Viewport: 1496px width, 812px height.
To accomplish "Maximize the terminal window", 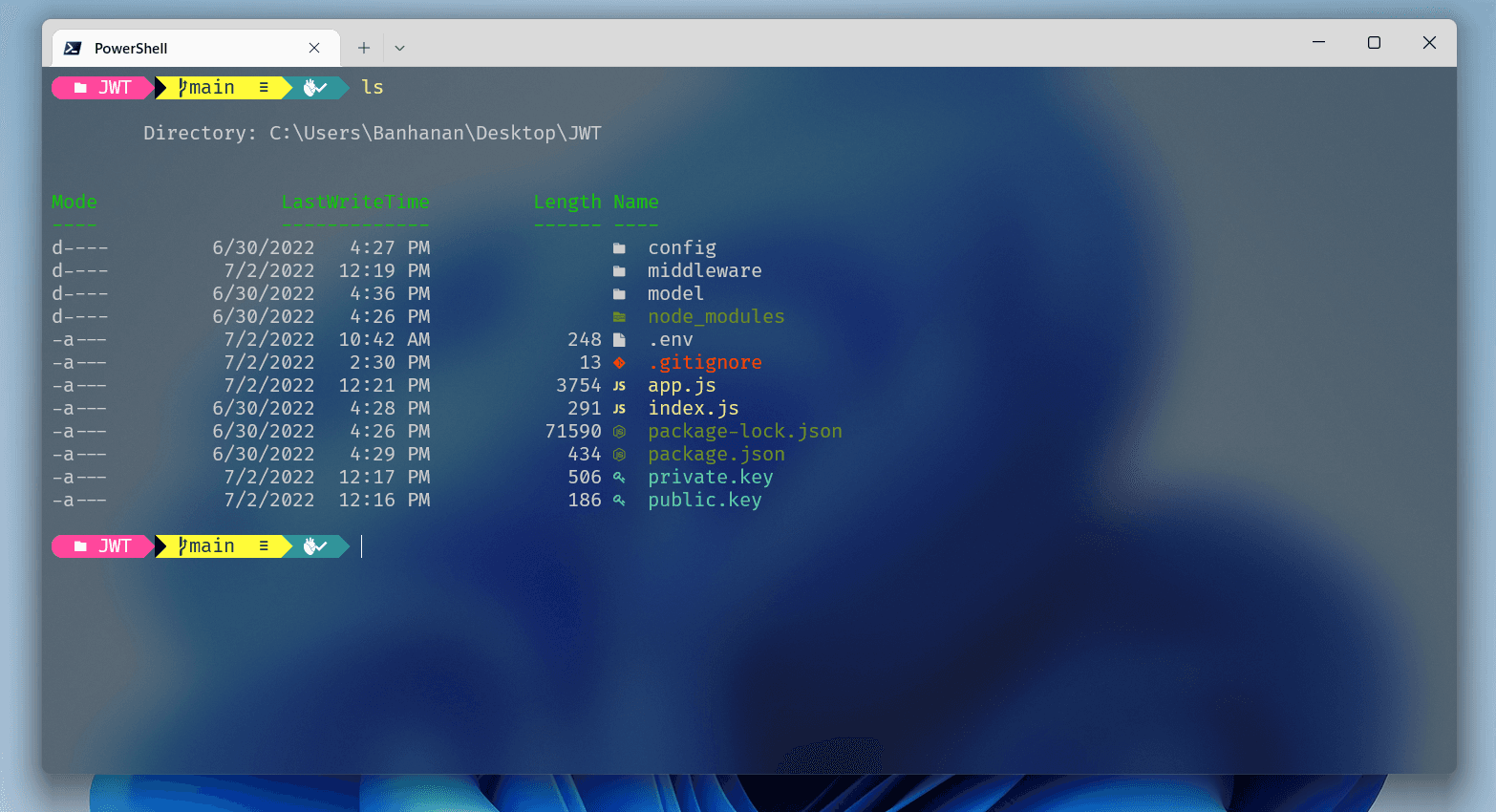I will point(1374,43).
